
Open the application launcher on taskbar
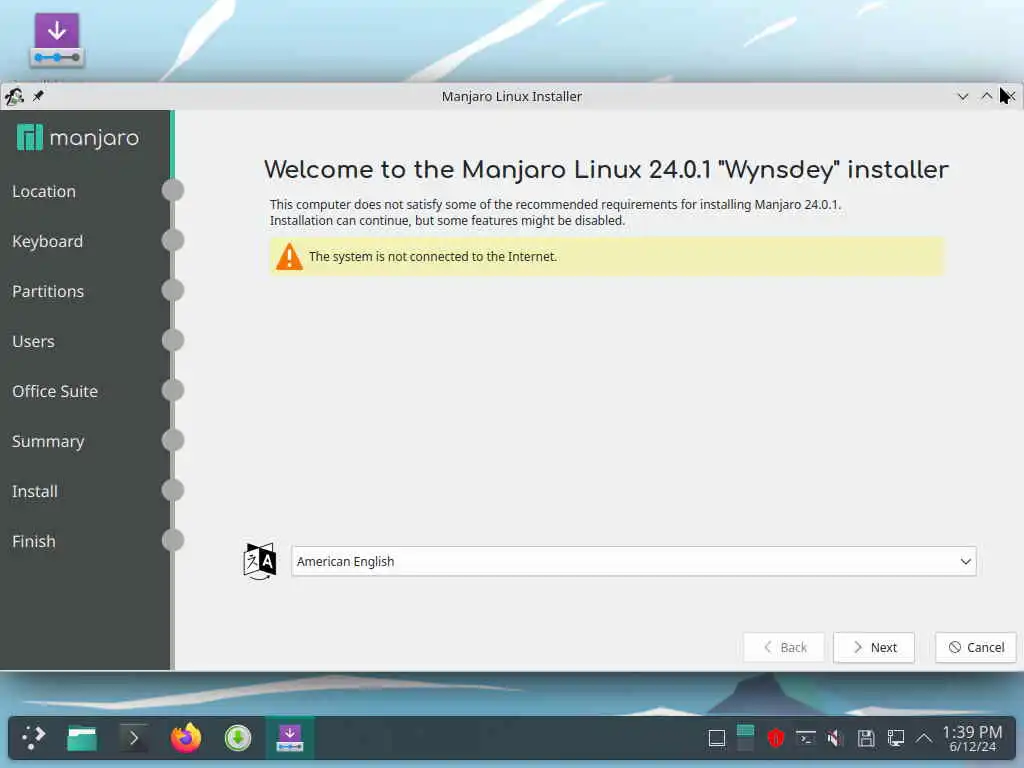coord(34,738)
